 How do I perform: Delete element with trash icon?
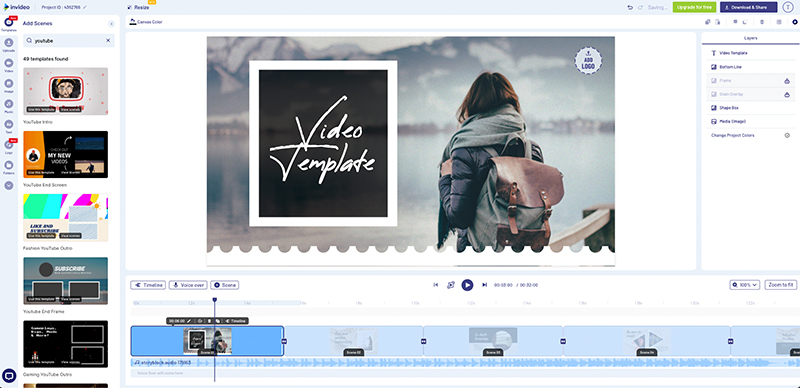(762, 22)
